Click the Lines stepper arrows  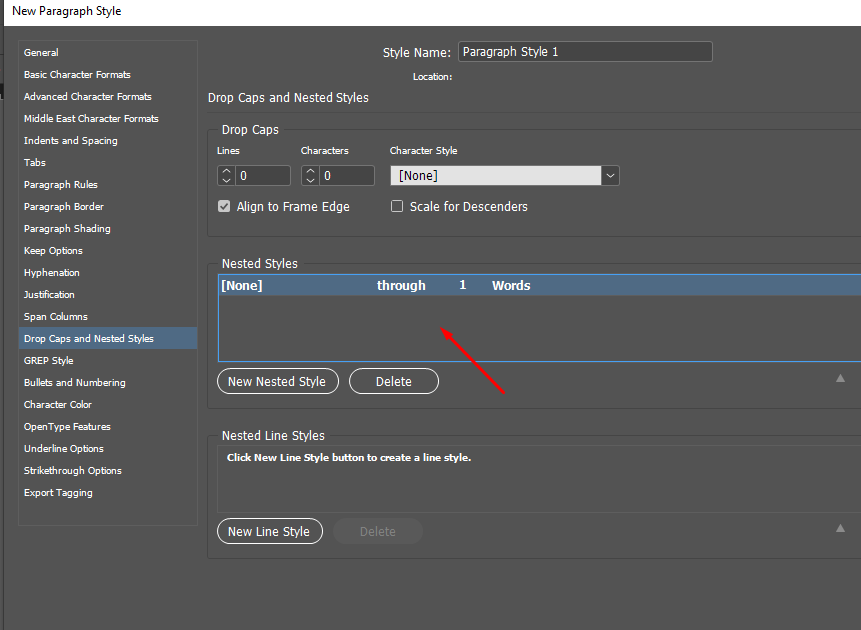click(x=226, y=176)
